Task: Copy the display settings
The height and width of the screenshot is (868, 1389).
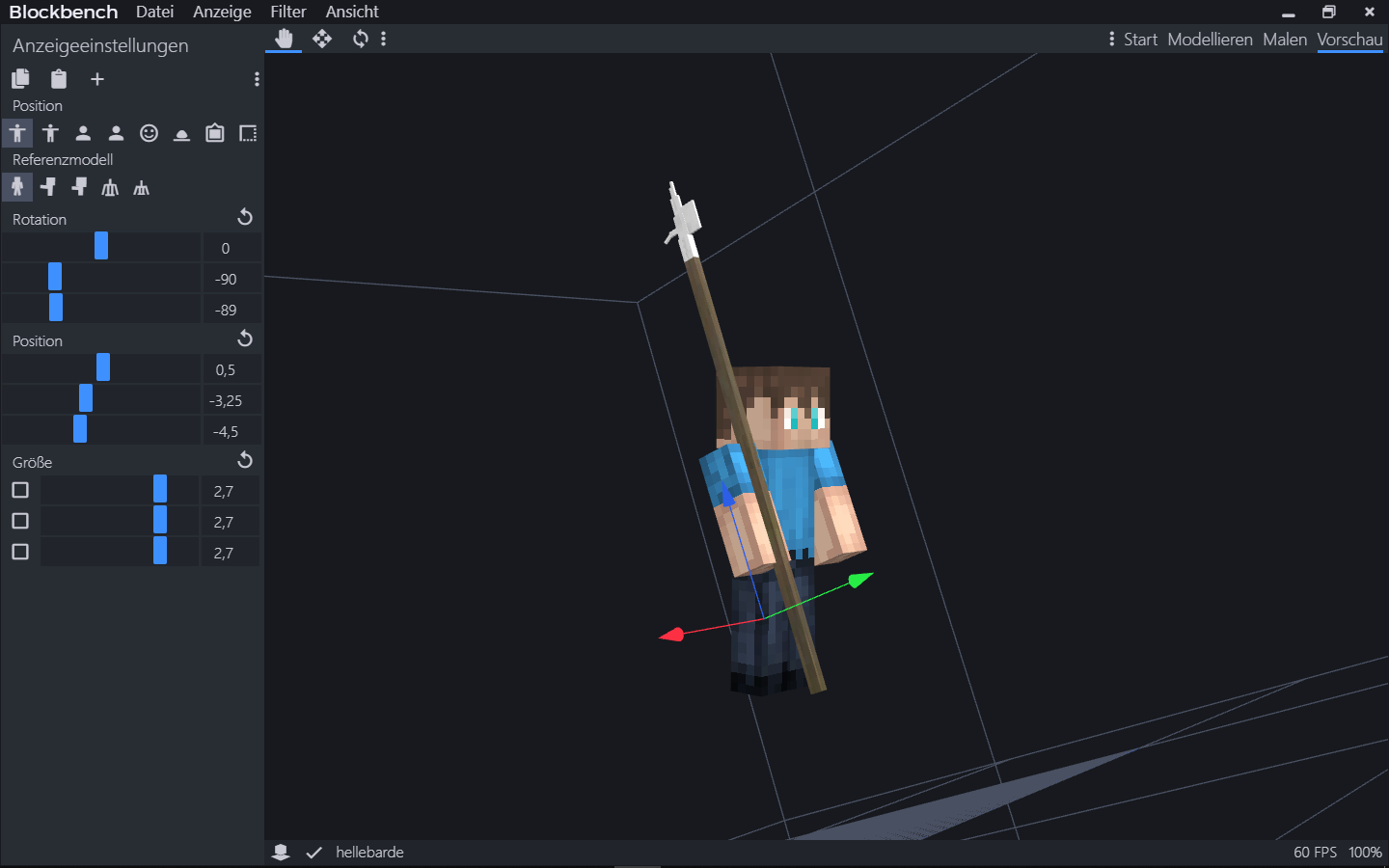Action: pyautogui.click(x=20, y=79)
